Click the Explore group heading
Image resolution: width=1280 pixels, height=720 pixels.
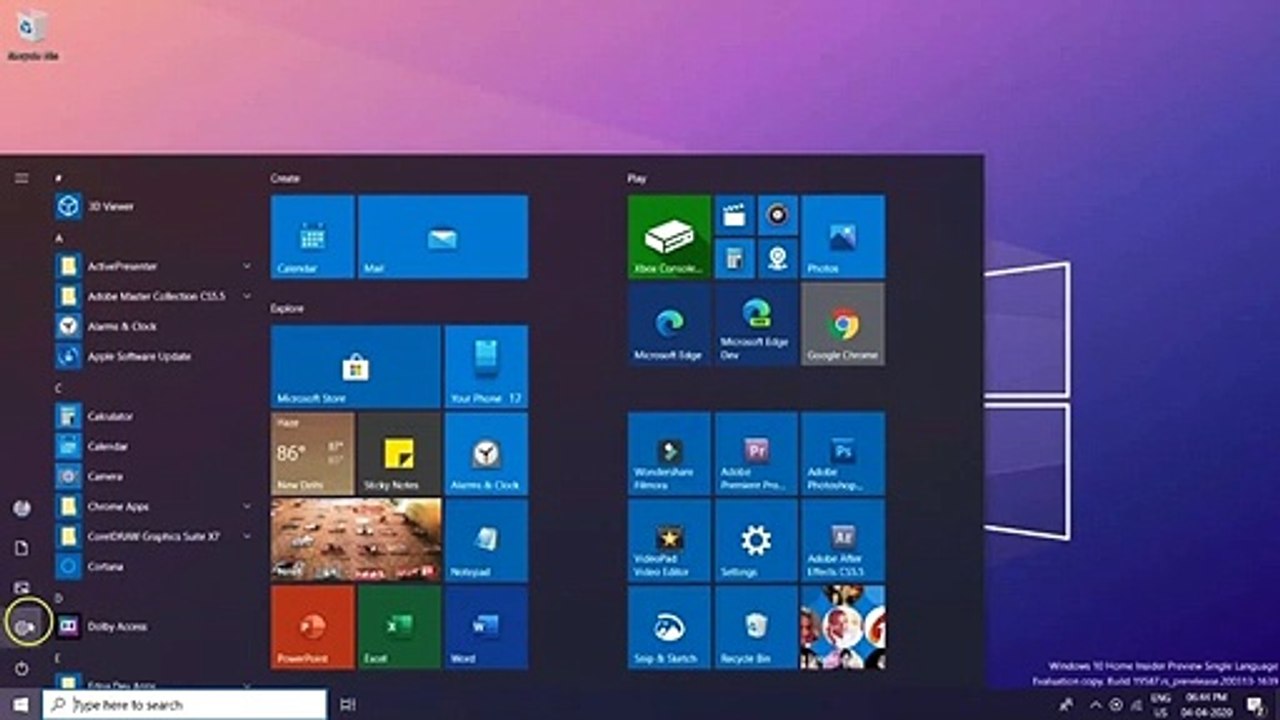287,308
